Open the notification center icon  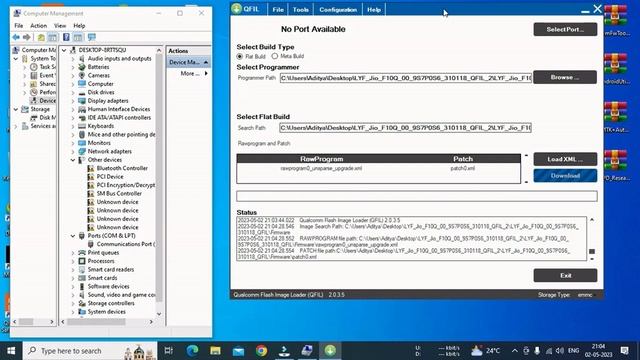[624, 351]
